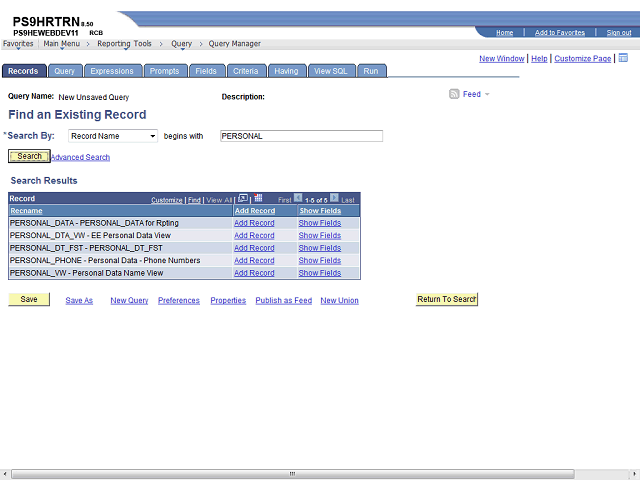Screen dimensions: 640x480
Task: Go to previous results with left arrow
Action: click(298, 198)
